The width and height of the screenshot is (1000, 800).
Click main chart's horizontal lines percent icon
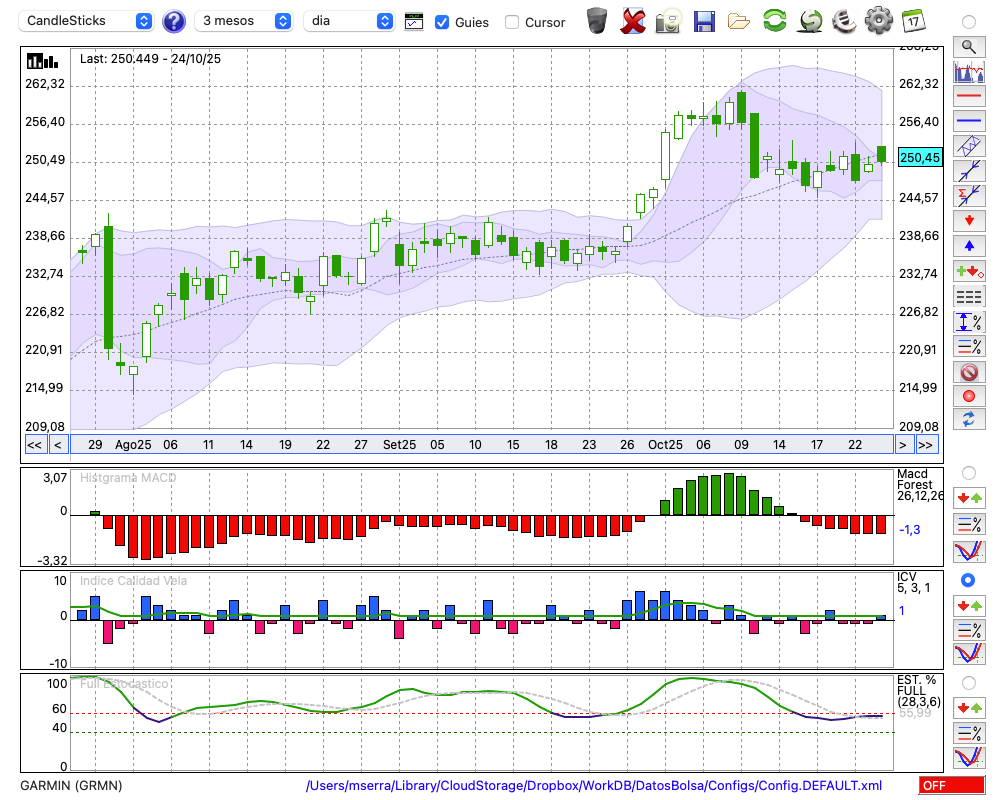969,346
